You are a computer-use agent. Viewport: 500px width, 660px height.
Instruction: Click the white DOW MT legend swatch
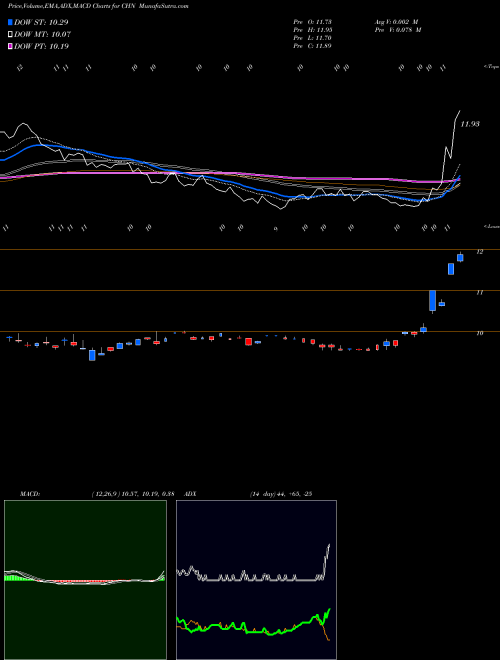tap(10, 35)
